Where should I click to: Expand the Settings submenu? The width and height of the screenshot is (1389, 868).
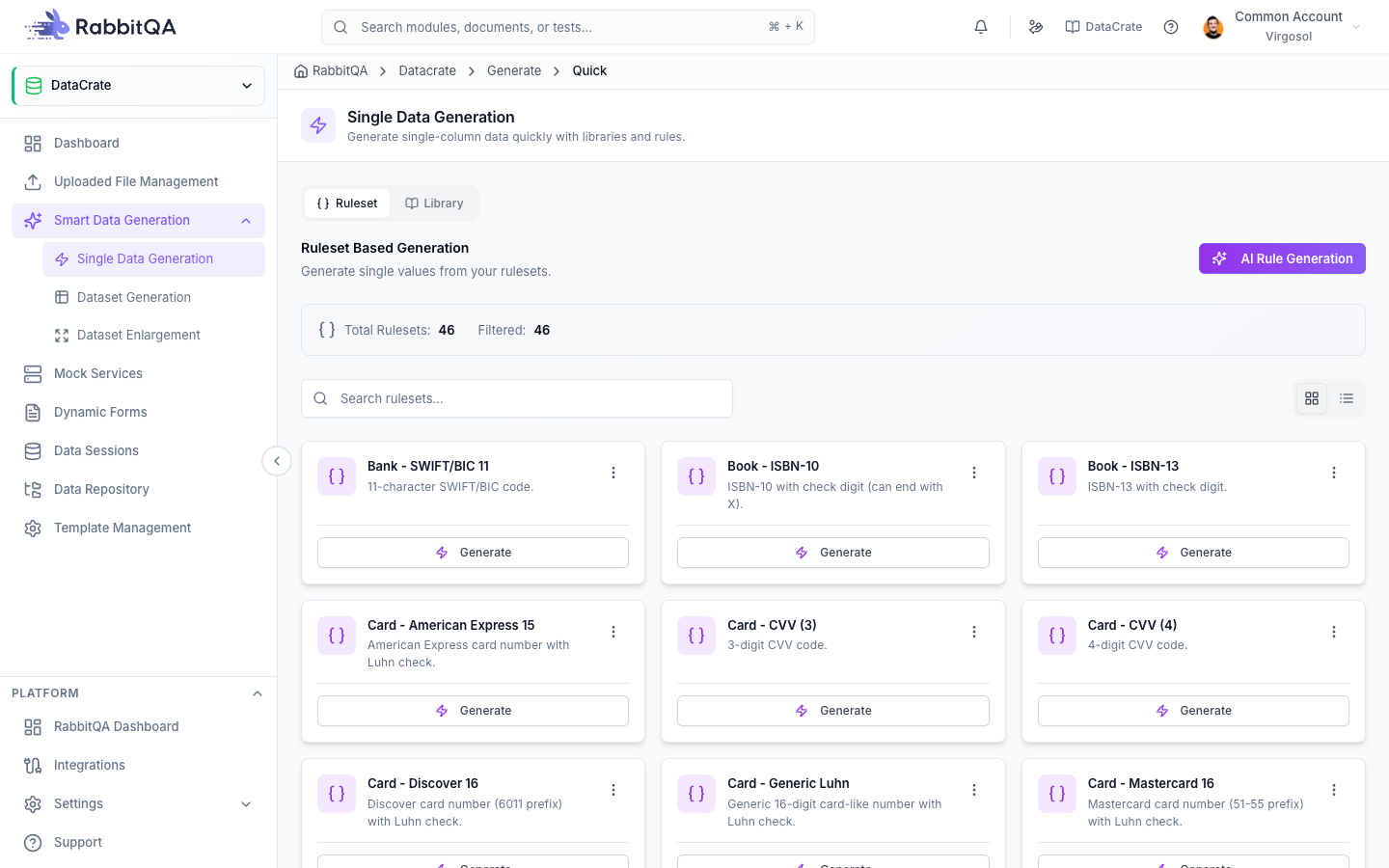pyautogui.click(x=246, y=804)
